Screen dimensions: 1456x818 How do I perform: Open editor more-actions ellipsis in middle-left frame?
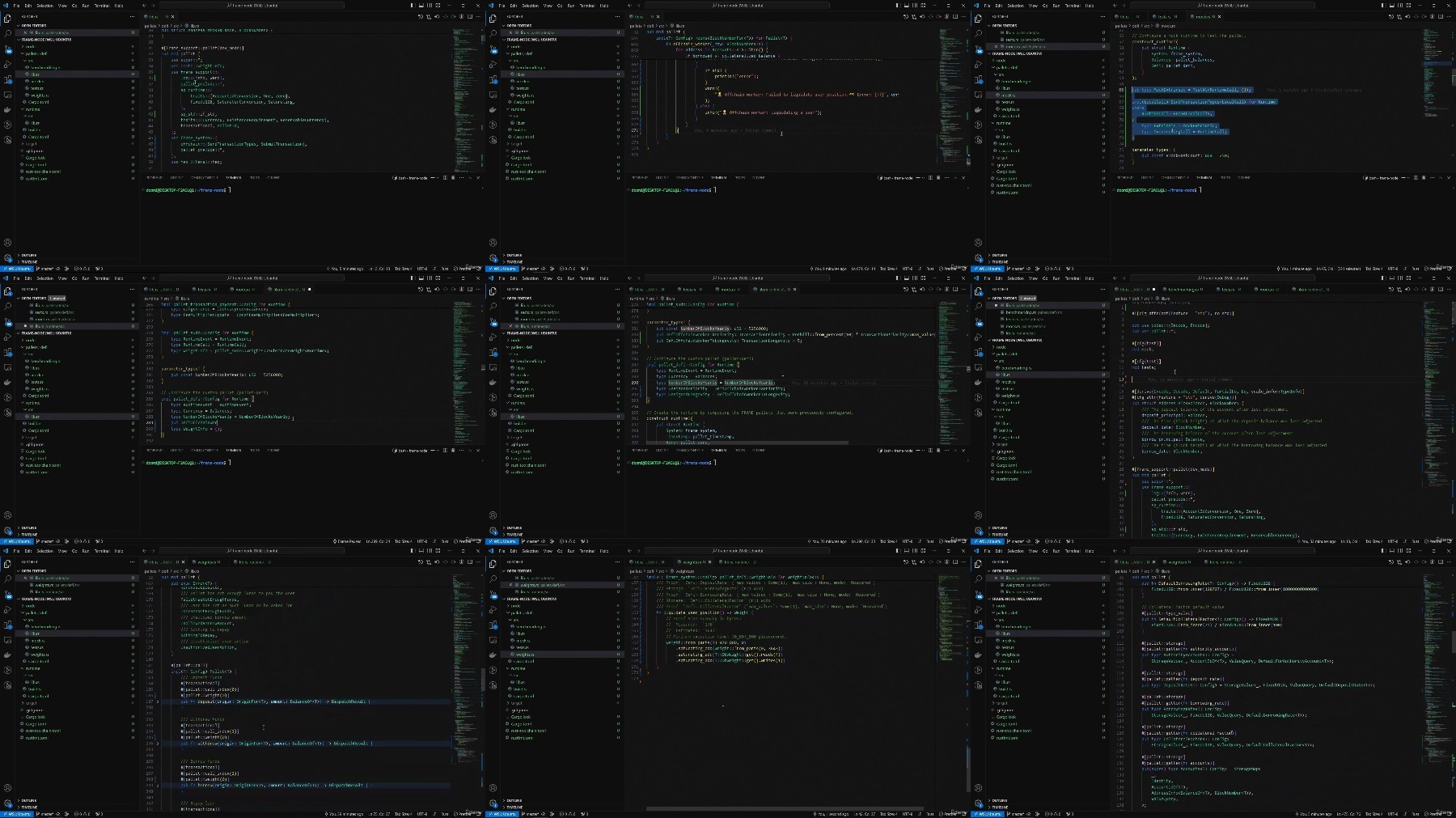(478, 289)
